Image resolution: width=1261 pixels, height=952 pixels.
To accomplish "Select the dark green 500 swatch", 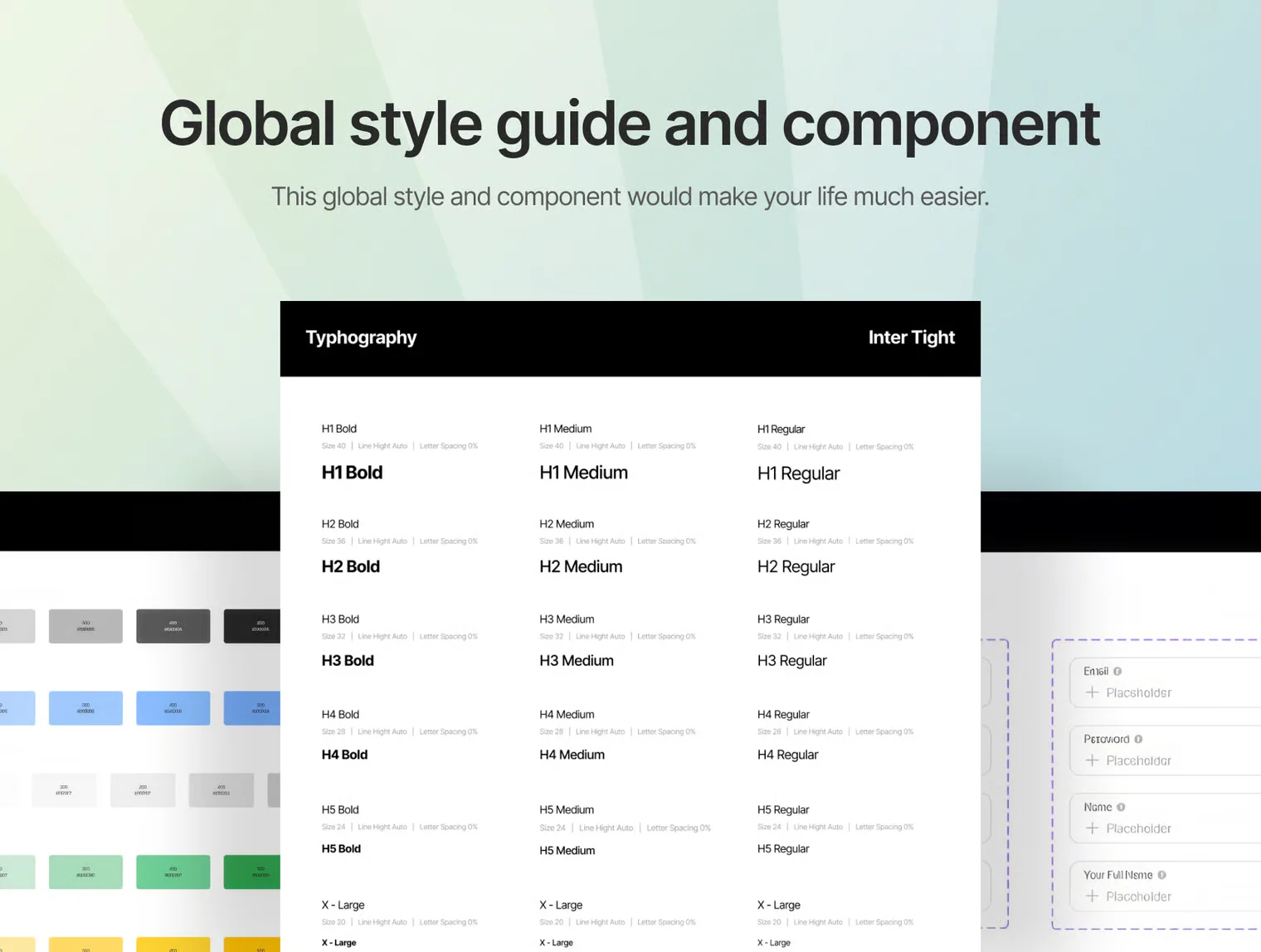I will (x=252, y=872).
